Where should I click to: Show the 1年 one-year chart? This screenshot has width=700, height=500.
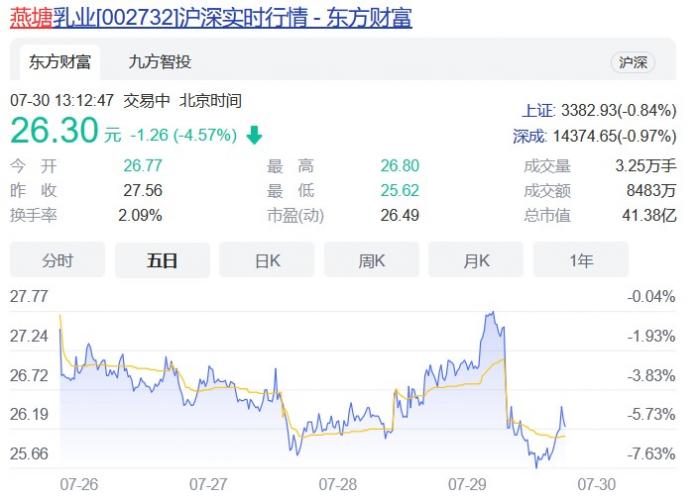pyautogui.click(x=581, y=260)
